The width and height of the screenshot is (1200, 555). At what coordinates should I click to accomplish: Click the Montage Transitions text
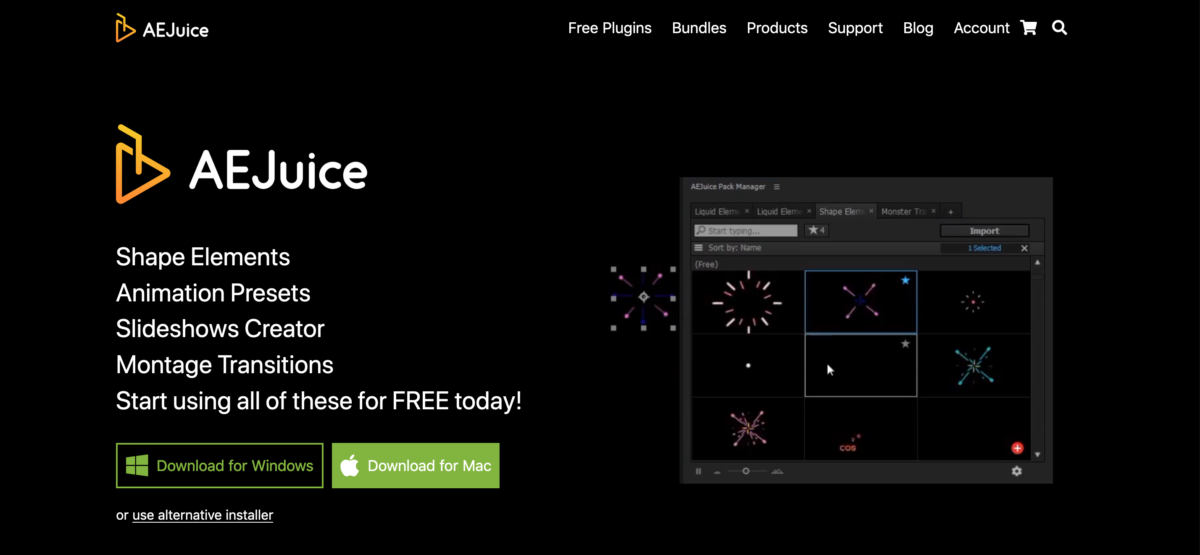(x=225, y=365)
